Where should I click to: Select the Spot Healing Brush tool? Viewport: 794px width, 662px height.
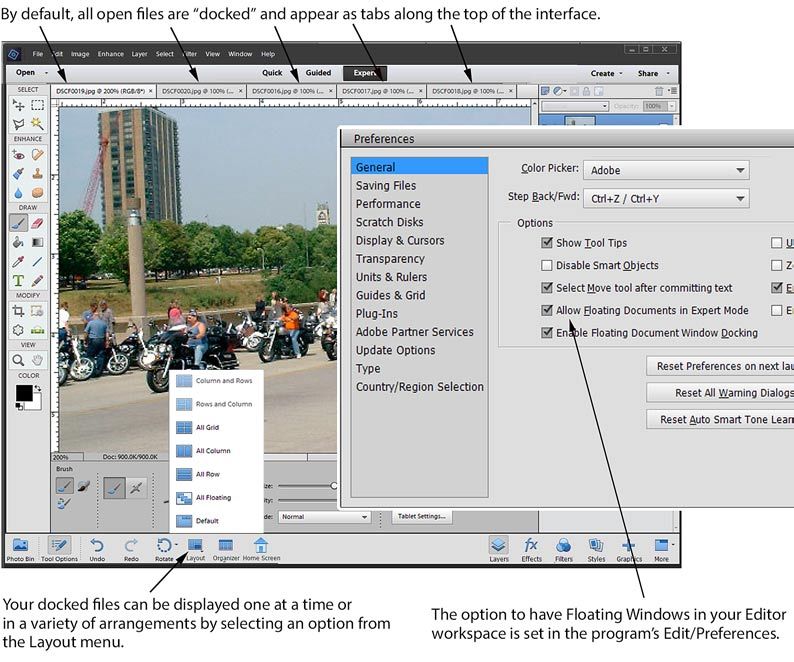coord(37,154)
